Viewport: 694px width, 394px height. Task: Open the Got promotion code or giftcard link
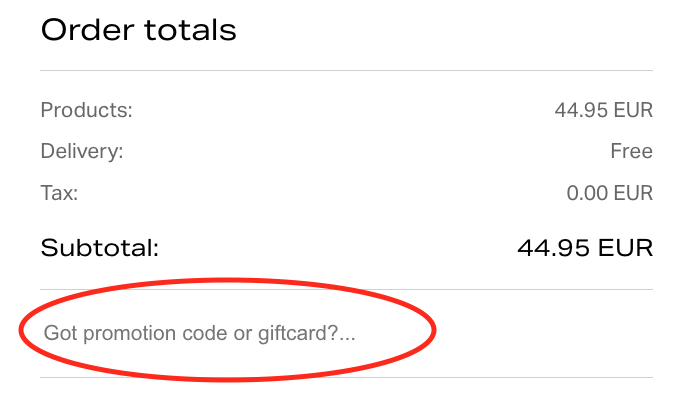[x=199, y=333]
